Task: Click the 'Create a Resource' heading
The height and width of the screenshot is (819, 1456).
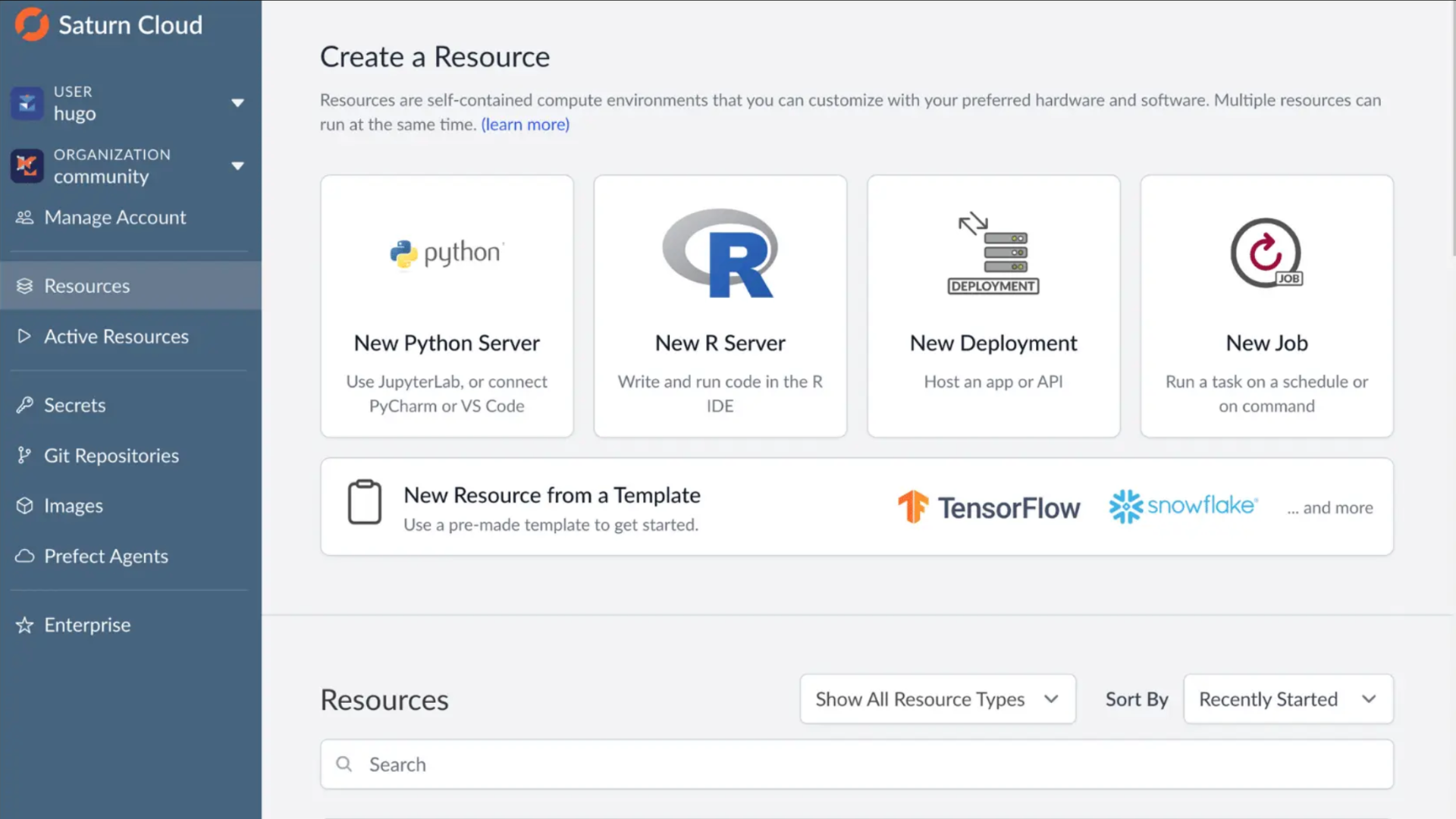Action: click(x=435, y=57)
